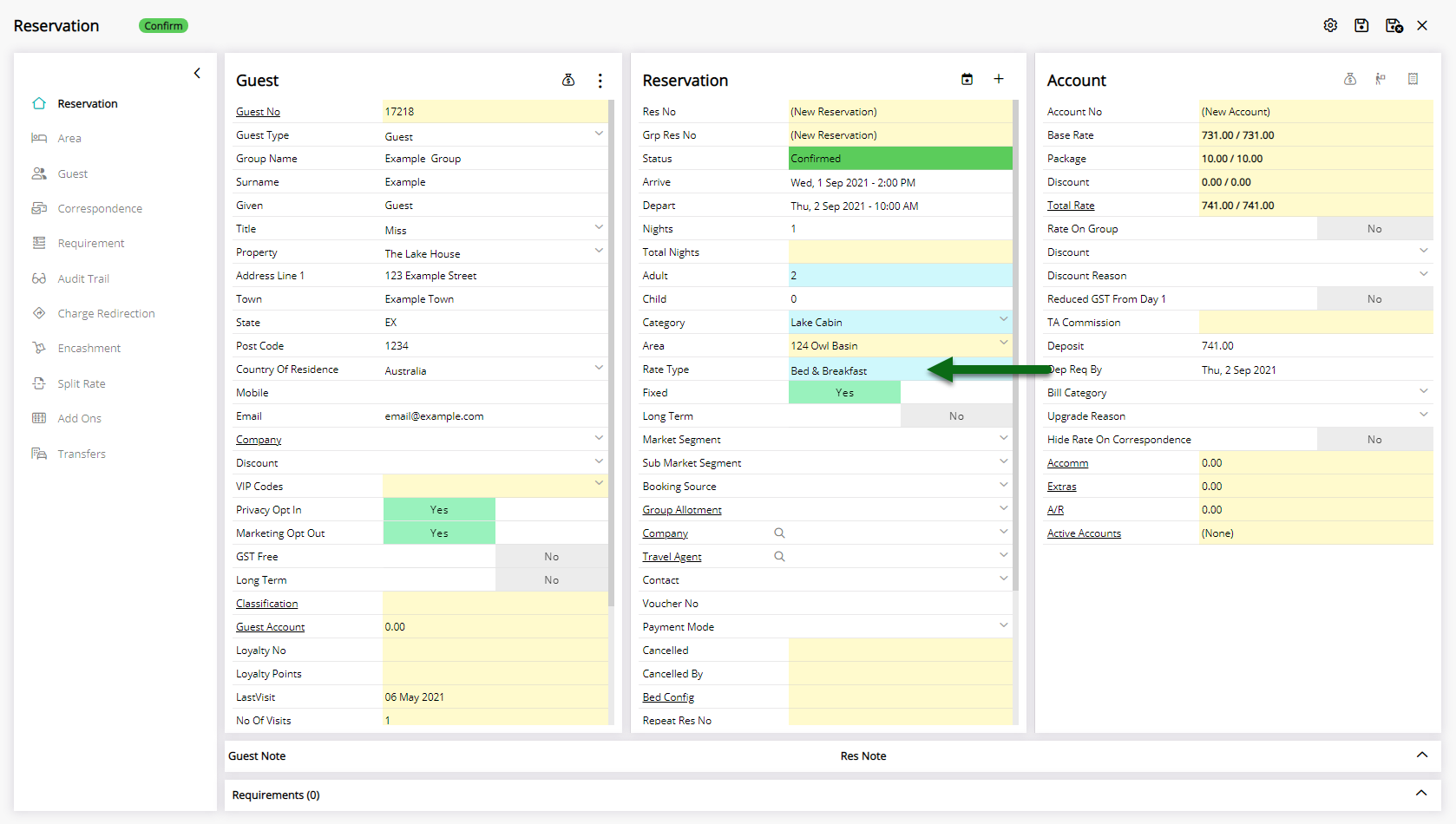This screenshot has width=1456, height=824.
Task: Toggle the reservation Long Term switch
Action: click(901, 415)
